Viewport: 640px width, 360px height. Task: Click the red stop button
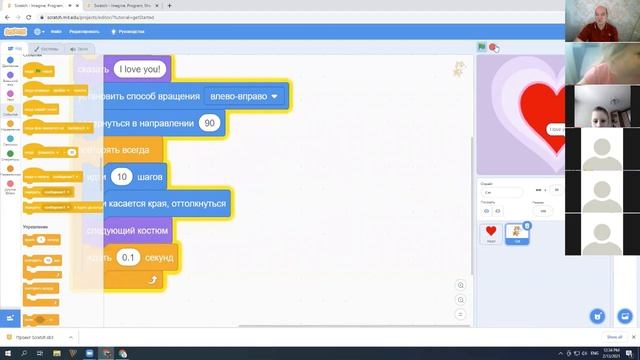tap(493, 47)
